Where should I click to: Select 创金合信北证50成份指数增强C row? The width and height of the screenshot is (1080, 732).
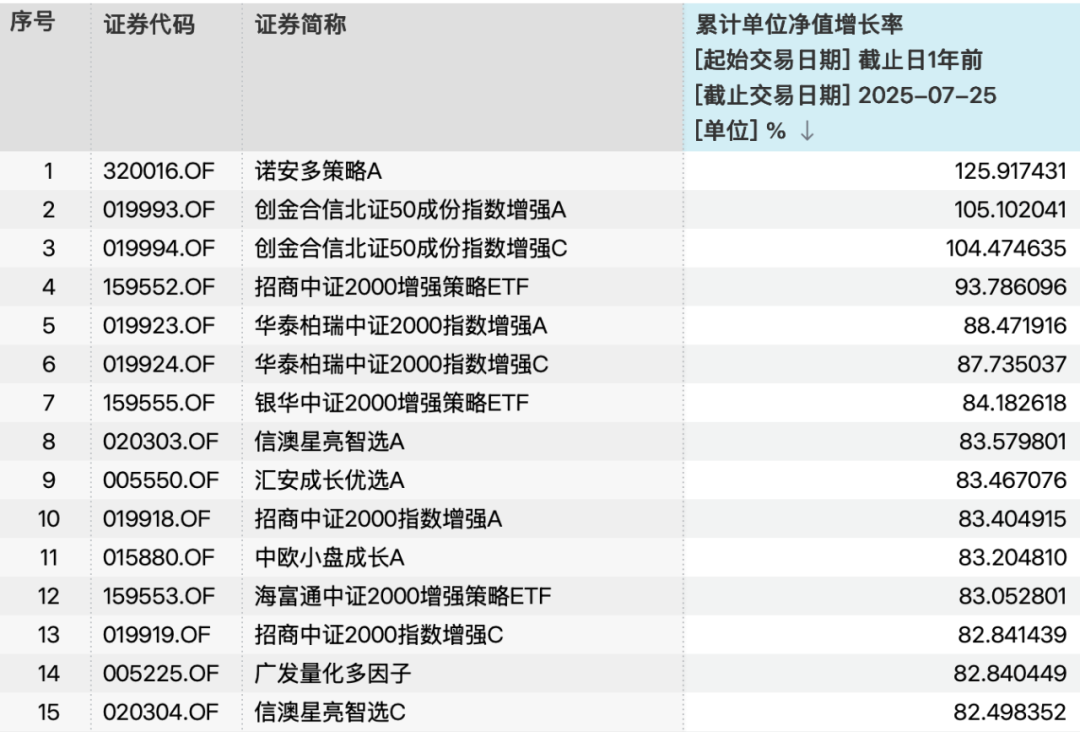[x=410, y=248]
